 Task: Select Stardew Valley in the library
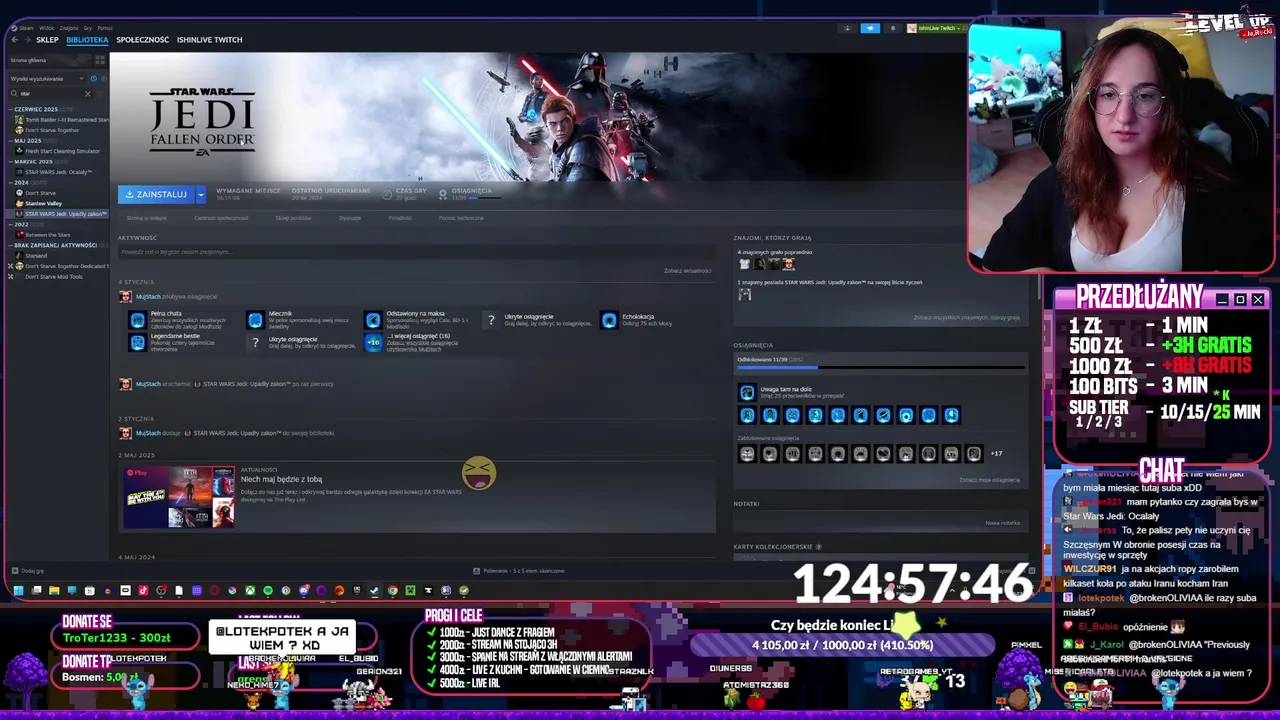point(40,203)
